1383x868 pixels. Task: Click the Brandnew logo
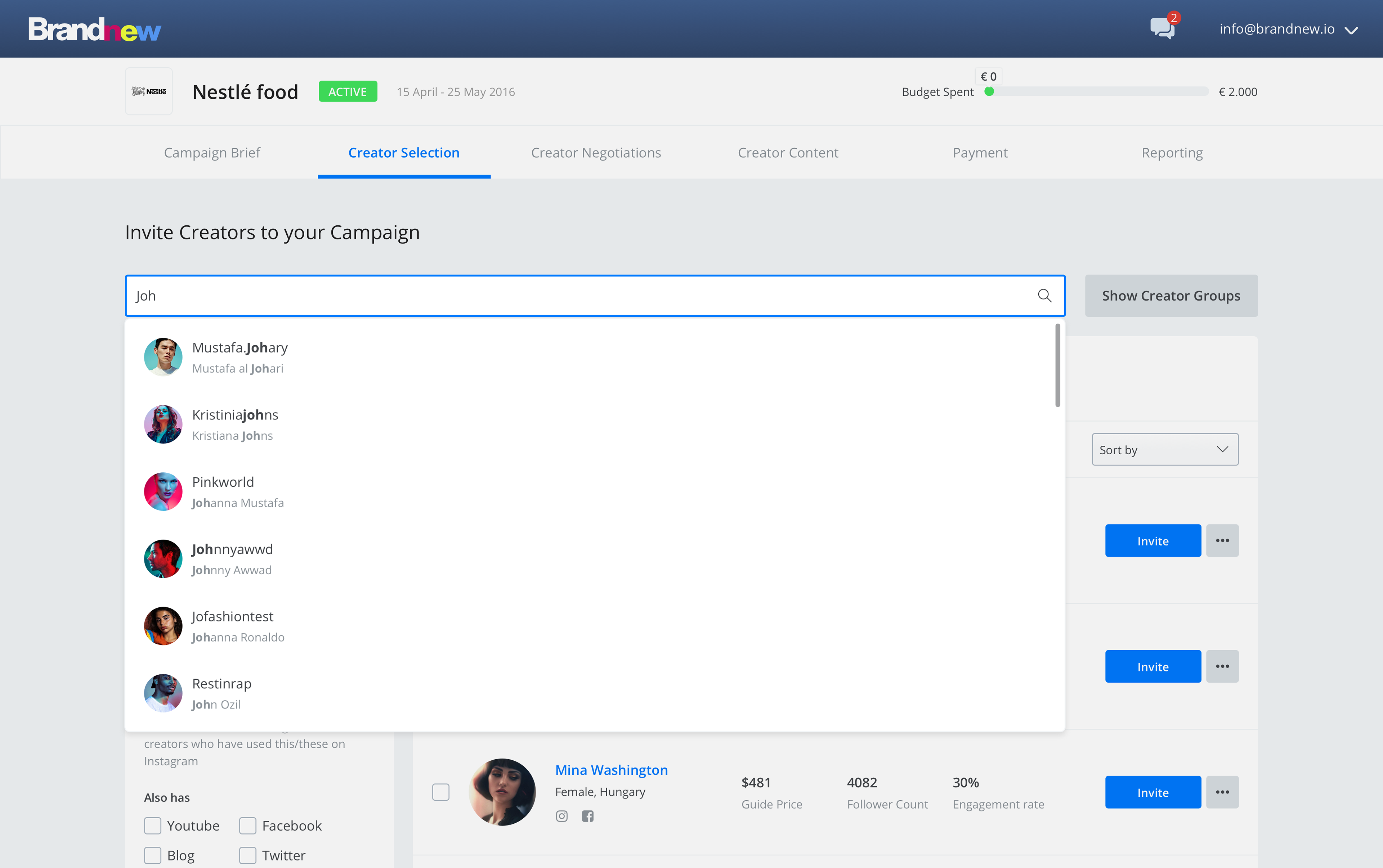95,29
